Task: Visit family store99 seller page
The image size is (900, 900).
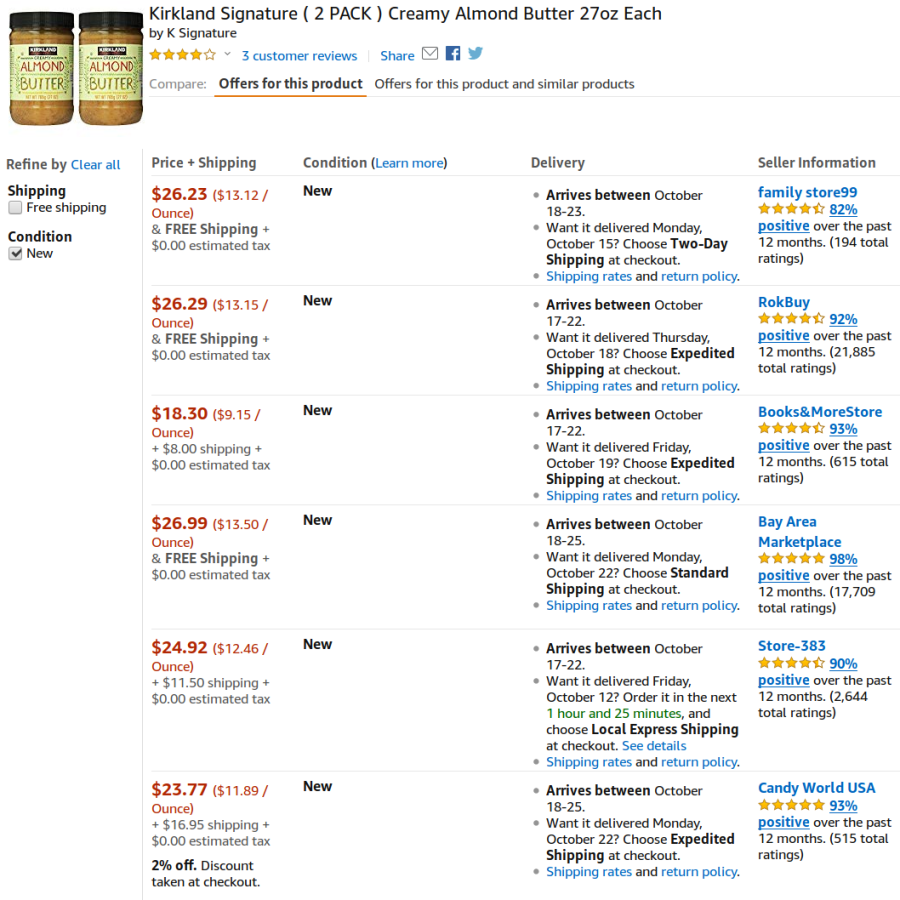Action: click(807, 192)
